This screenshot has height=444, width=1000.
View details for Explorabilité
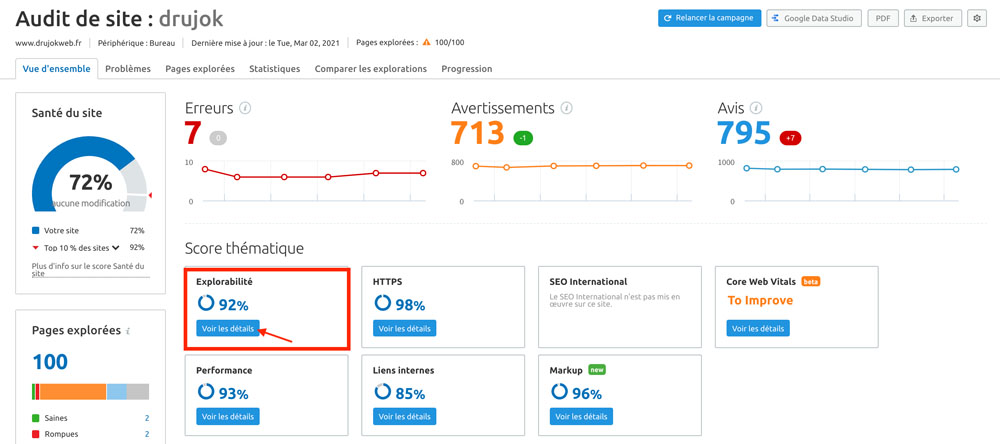tap(228, 329)
